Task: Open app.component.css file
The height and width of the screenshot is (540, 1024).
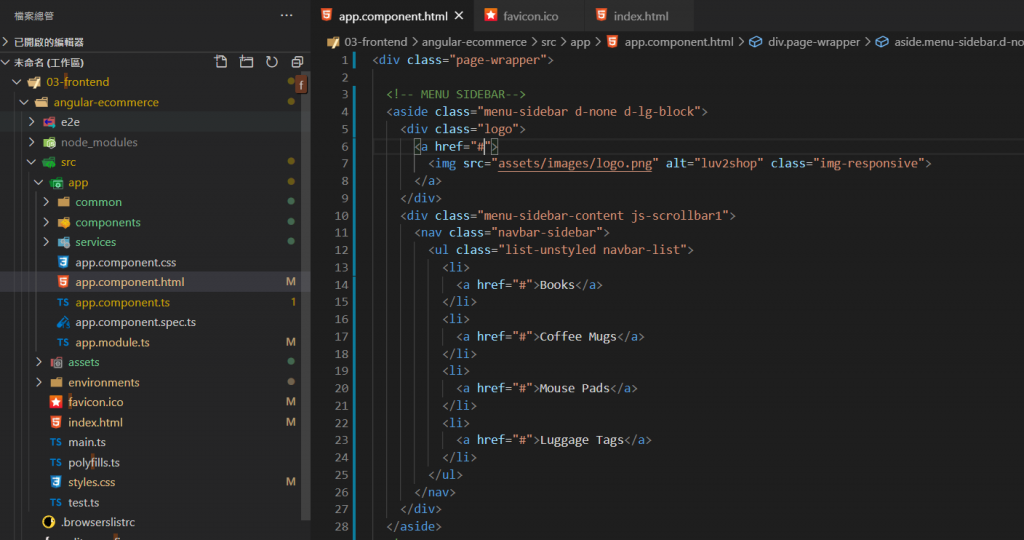Action: pyautogui.click(x=125, y=262)
